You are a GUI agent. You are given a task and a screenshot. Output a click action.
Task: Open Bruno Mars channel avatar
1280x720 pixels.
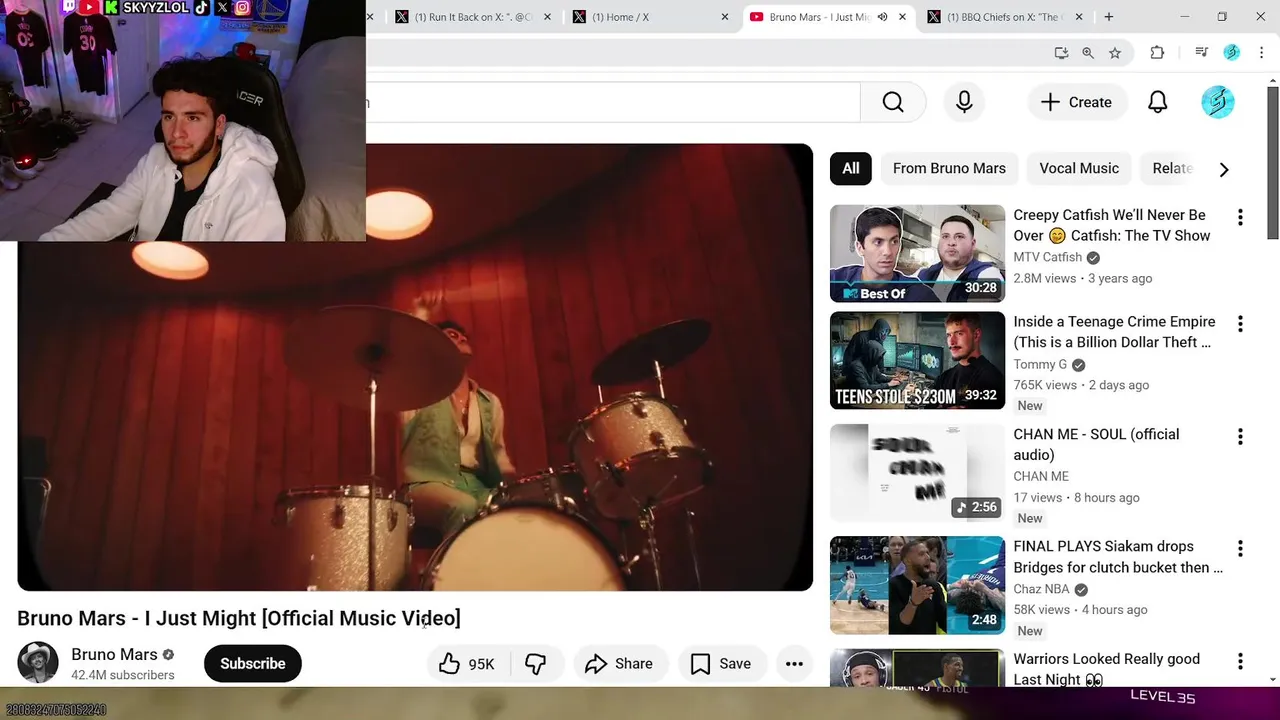38,663
